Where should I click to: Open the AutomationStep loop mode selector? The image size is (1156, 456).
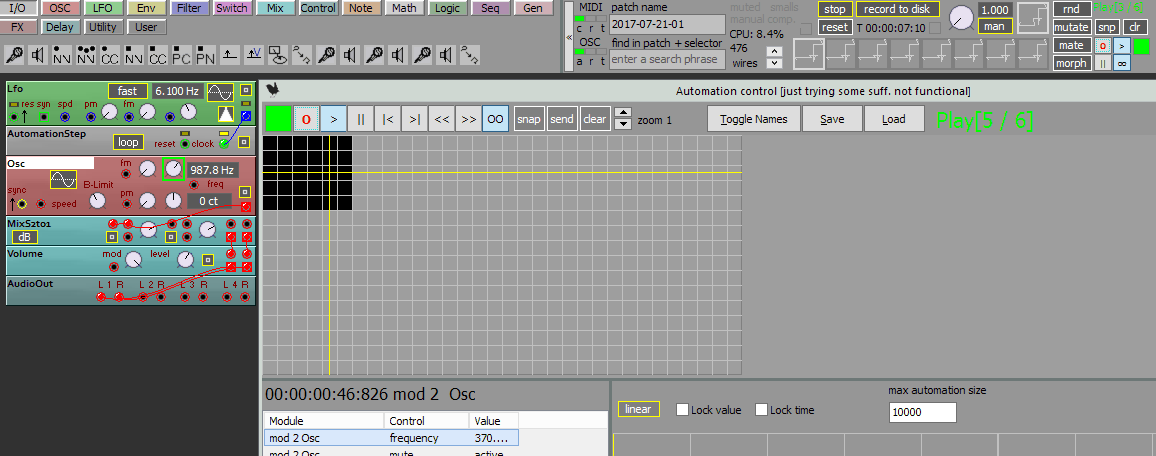(x=128, y=142)
